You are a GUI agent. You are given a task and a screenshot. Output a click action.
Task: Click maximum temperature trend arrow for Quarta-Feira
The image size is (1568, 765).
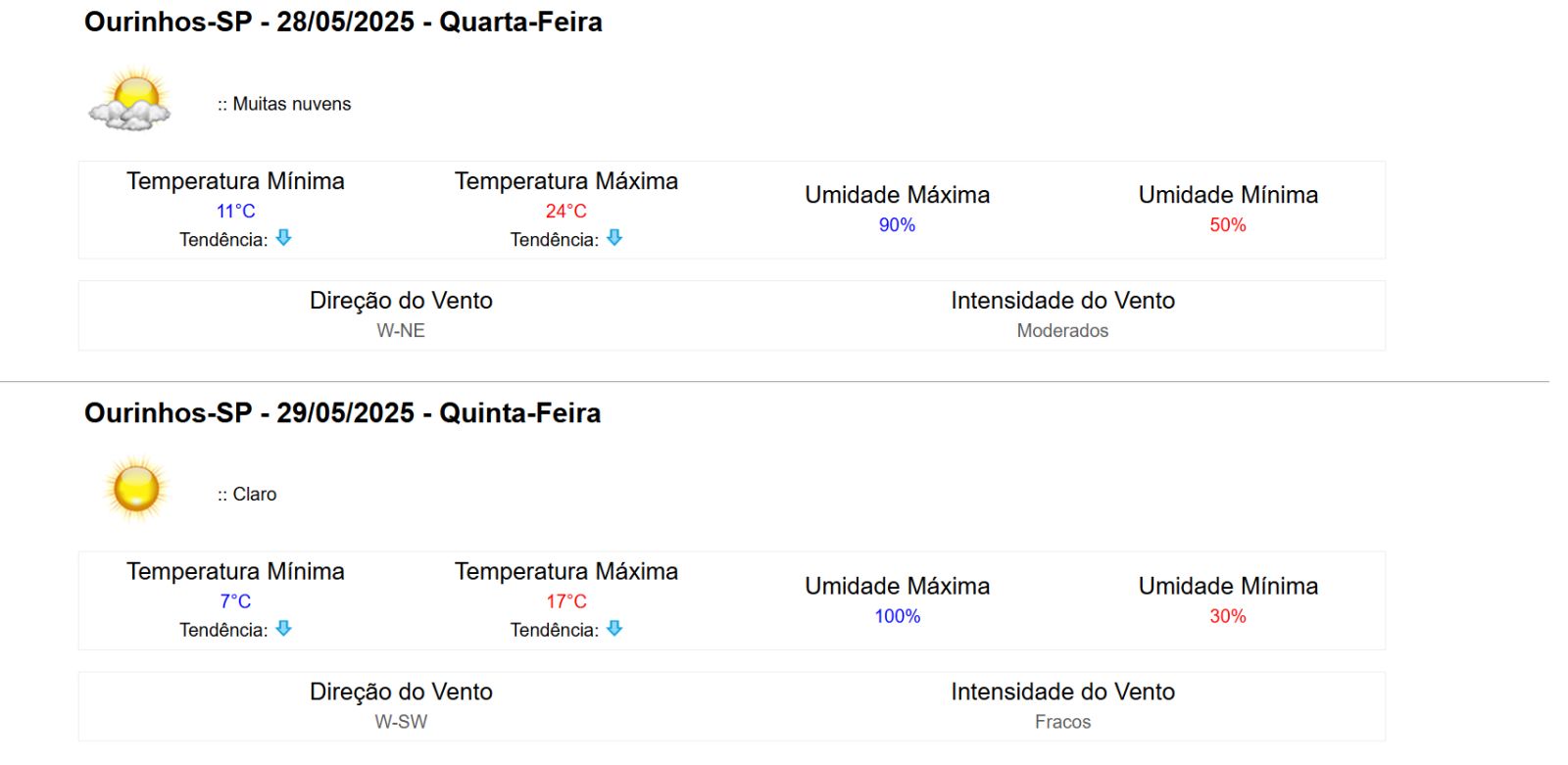[614, 238]
